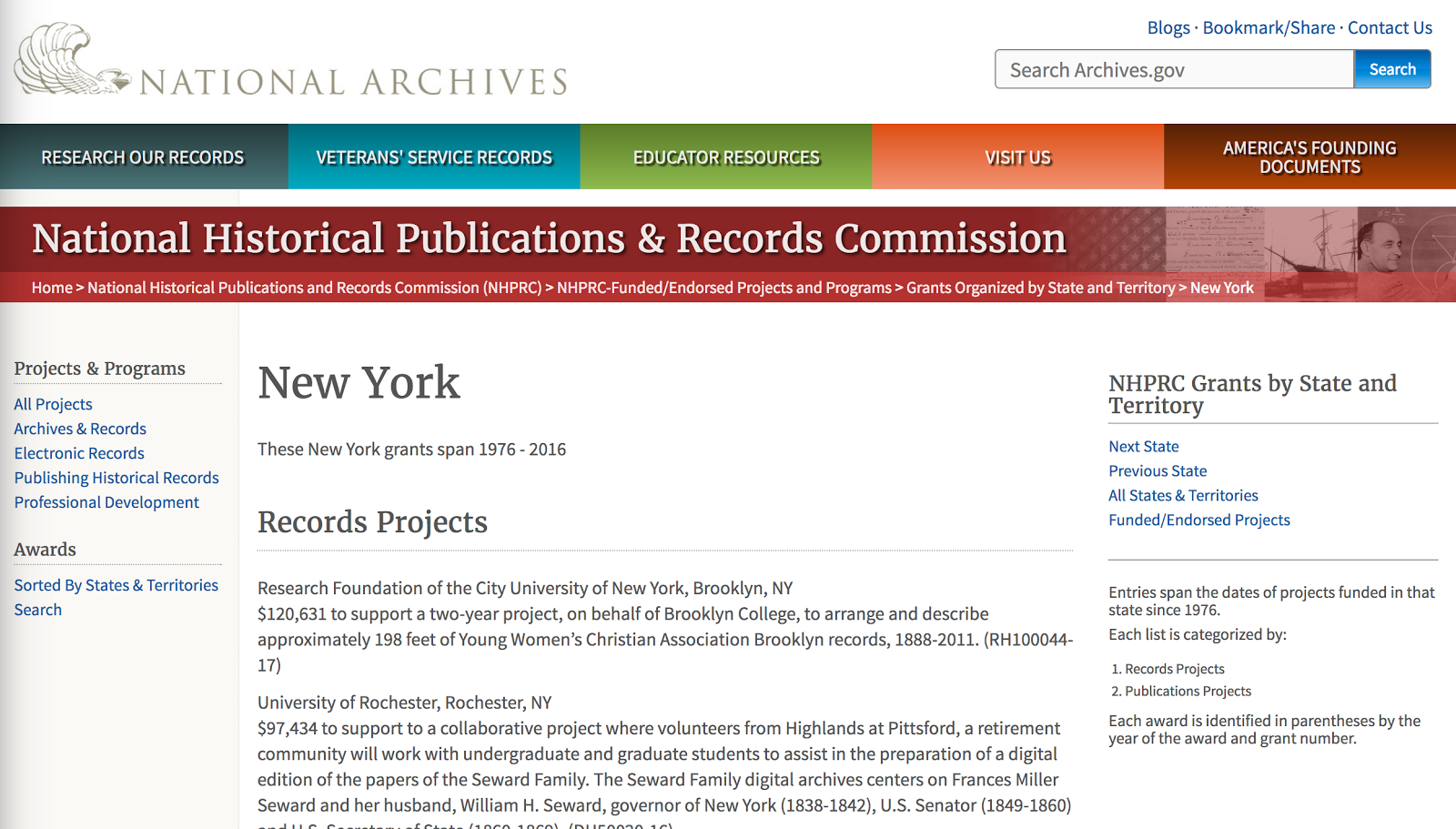1456x829 pixels.
Task: Click the Contact Us link
Action: [1390, 27]
